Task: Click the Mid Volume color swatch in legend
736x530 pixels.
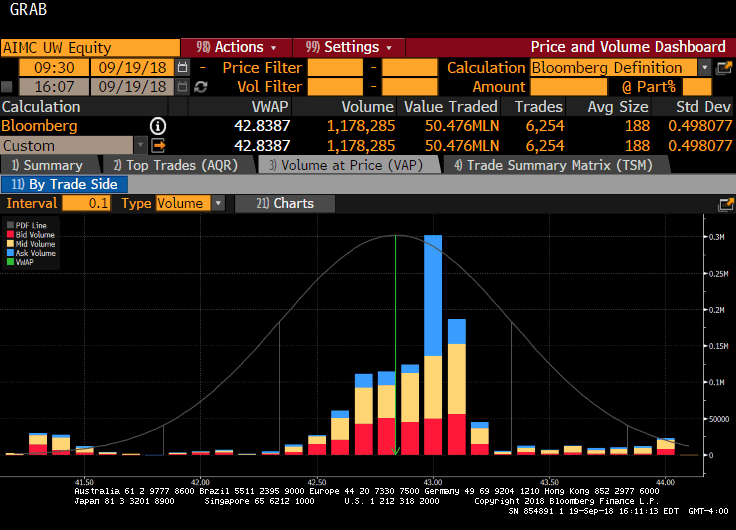Action: coord(11,243)
